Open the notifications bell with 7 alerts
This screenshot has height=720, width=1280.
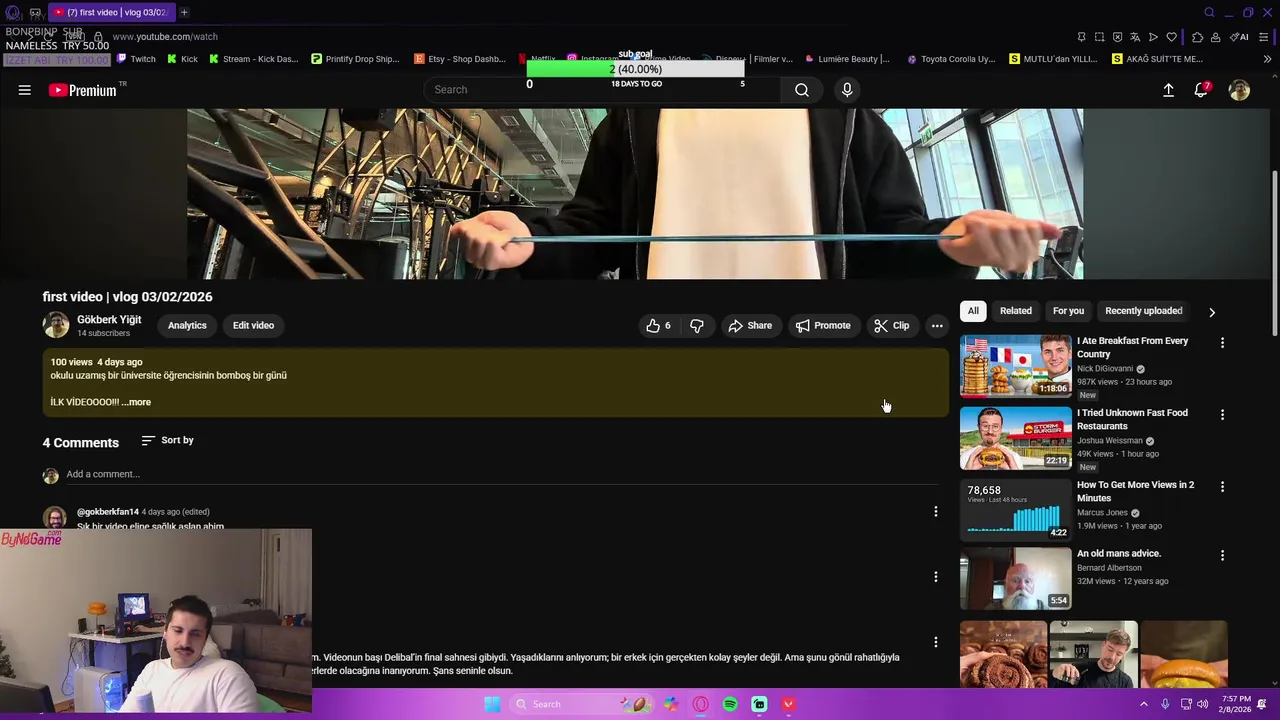click(x=1202, y=90)
